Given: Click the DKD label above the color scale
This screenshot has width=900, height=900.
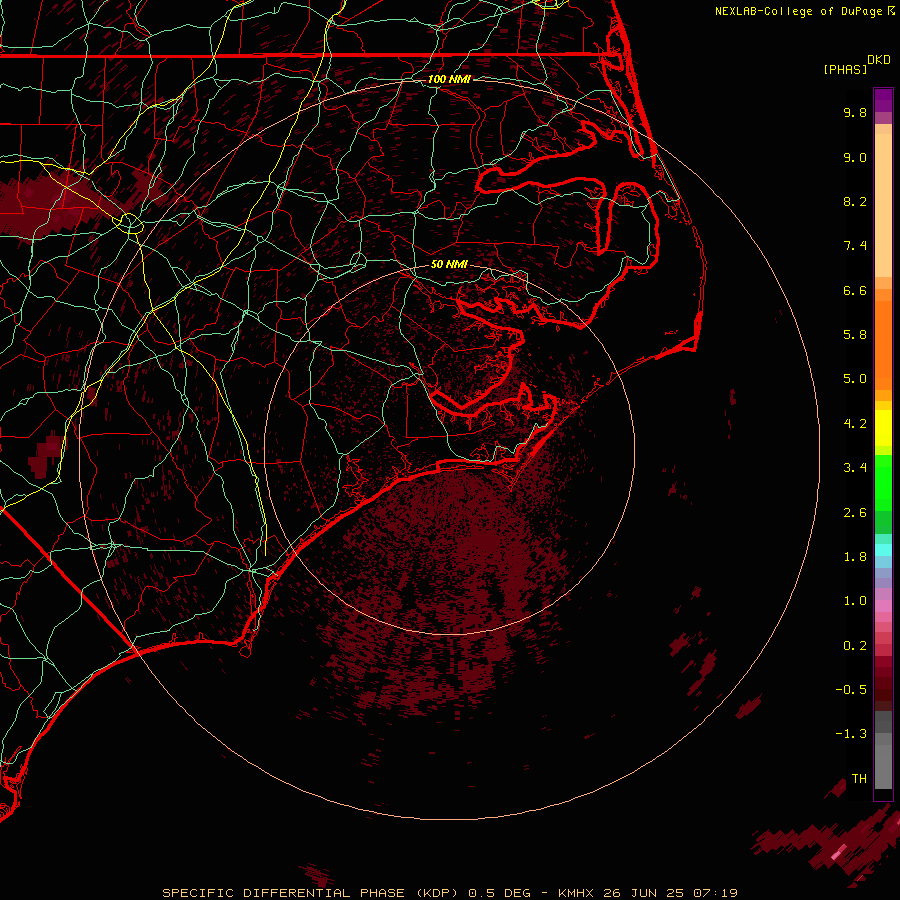Looking at the screenshot, I should point(879,60).
